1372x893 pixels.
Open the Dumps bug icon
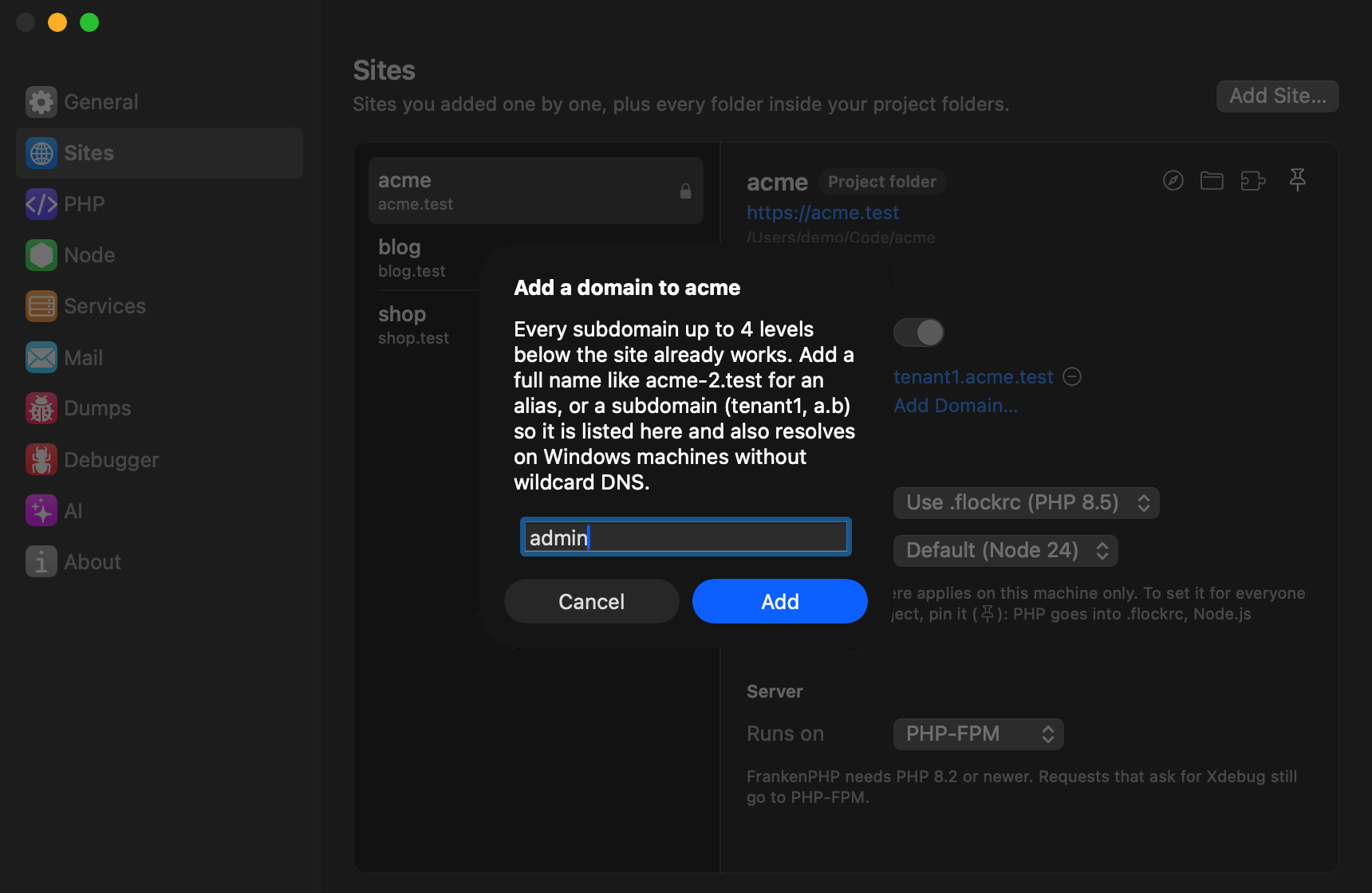coord(41,408)
